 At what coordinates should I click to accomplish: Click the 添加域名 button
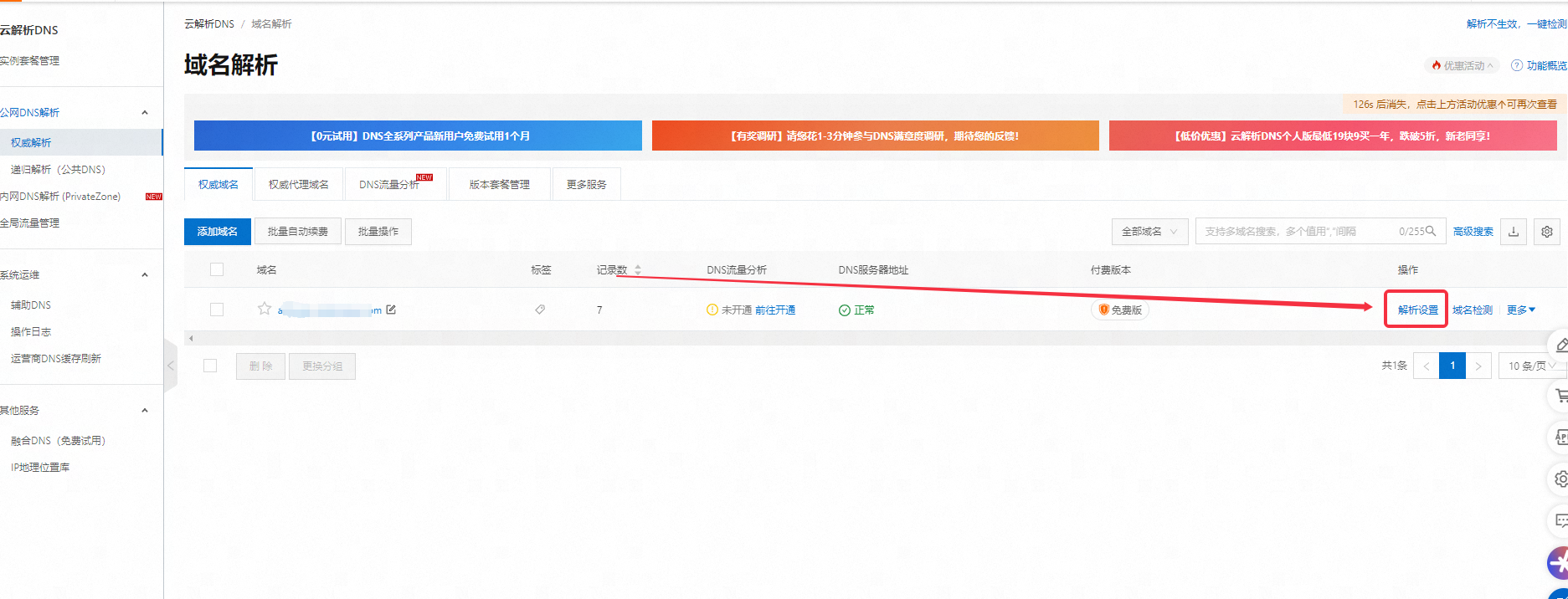(x=217, y=232)
